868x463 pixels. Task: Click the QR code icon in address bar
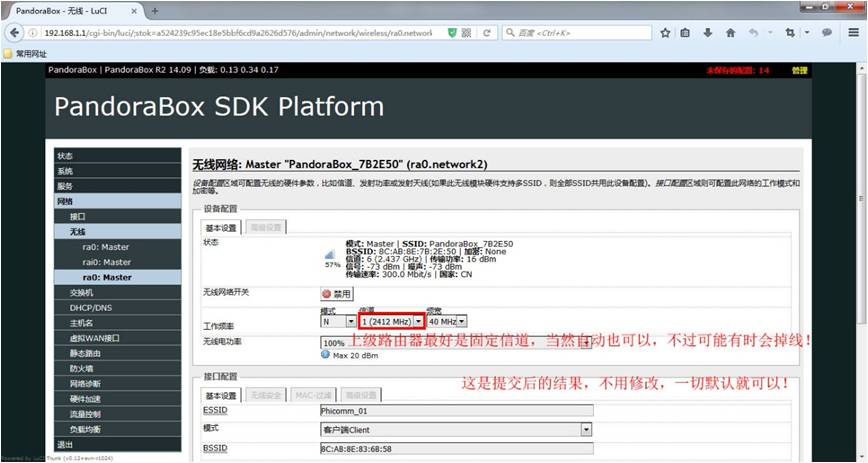pos(467,33)
